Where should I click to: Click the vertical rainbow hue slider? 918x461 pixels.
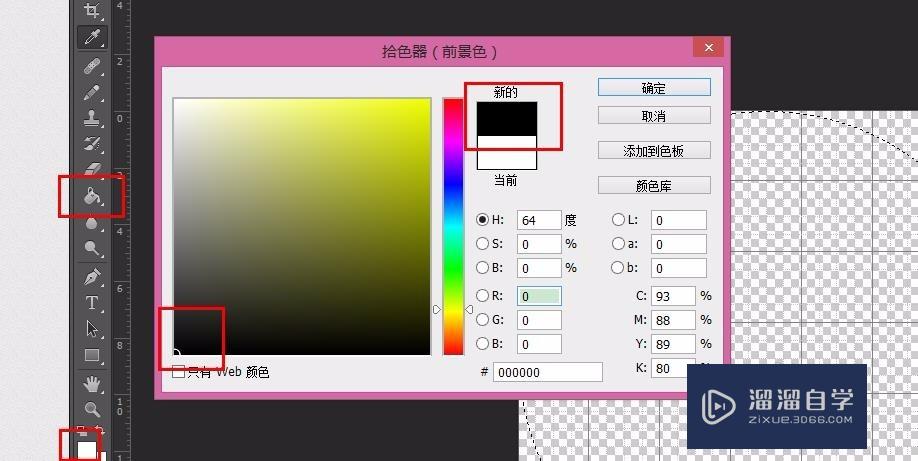[x=453, y=227]
